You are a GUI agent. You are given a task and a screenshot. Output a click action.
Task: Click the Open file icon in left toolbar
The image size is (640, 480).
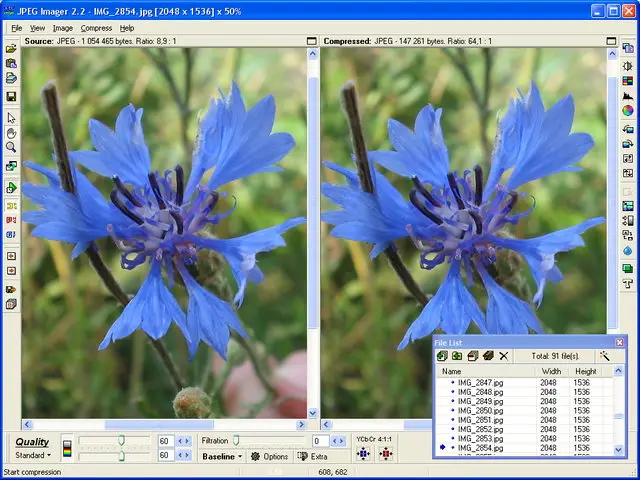tap(11, 48)
